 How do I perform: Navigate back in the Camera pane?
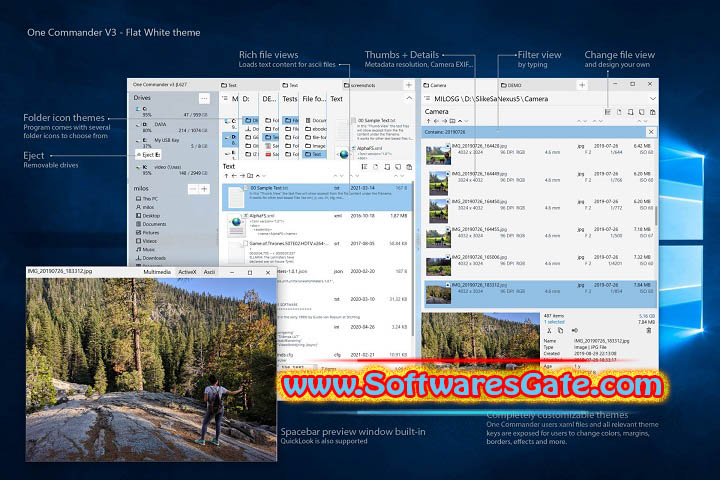[436, 121]
